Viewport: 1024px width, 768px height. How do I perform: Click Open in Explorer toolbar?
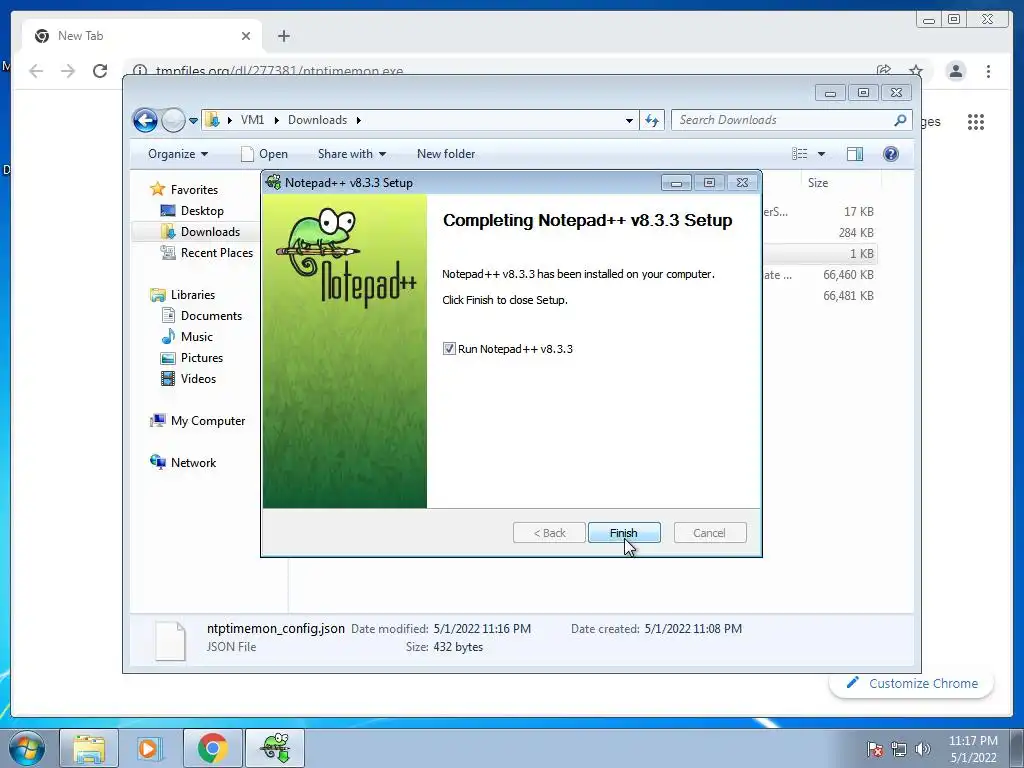pos(264,154)
